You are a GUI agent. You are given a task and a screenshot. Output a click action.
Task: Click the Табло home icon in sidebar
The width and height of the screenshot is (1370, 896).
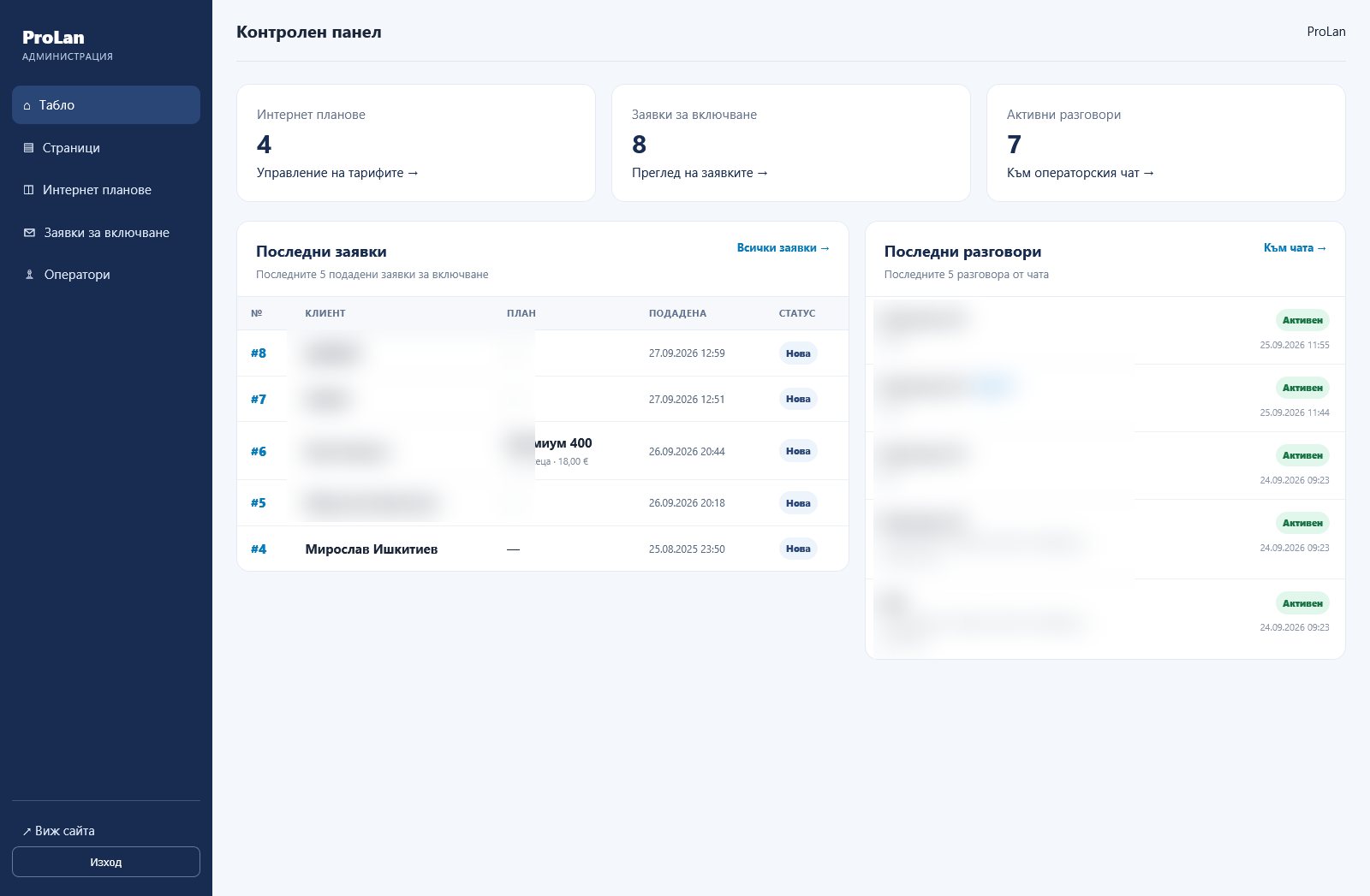[27, 105]
